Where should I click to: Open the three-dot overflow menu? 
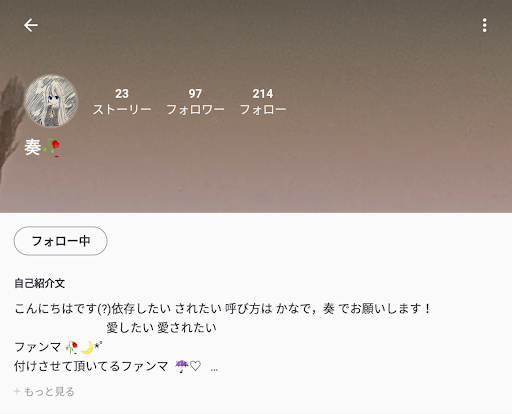[484, 25]
